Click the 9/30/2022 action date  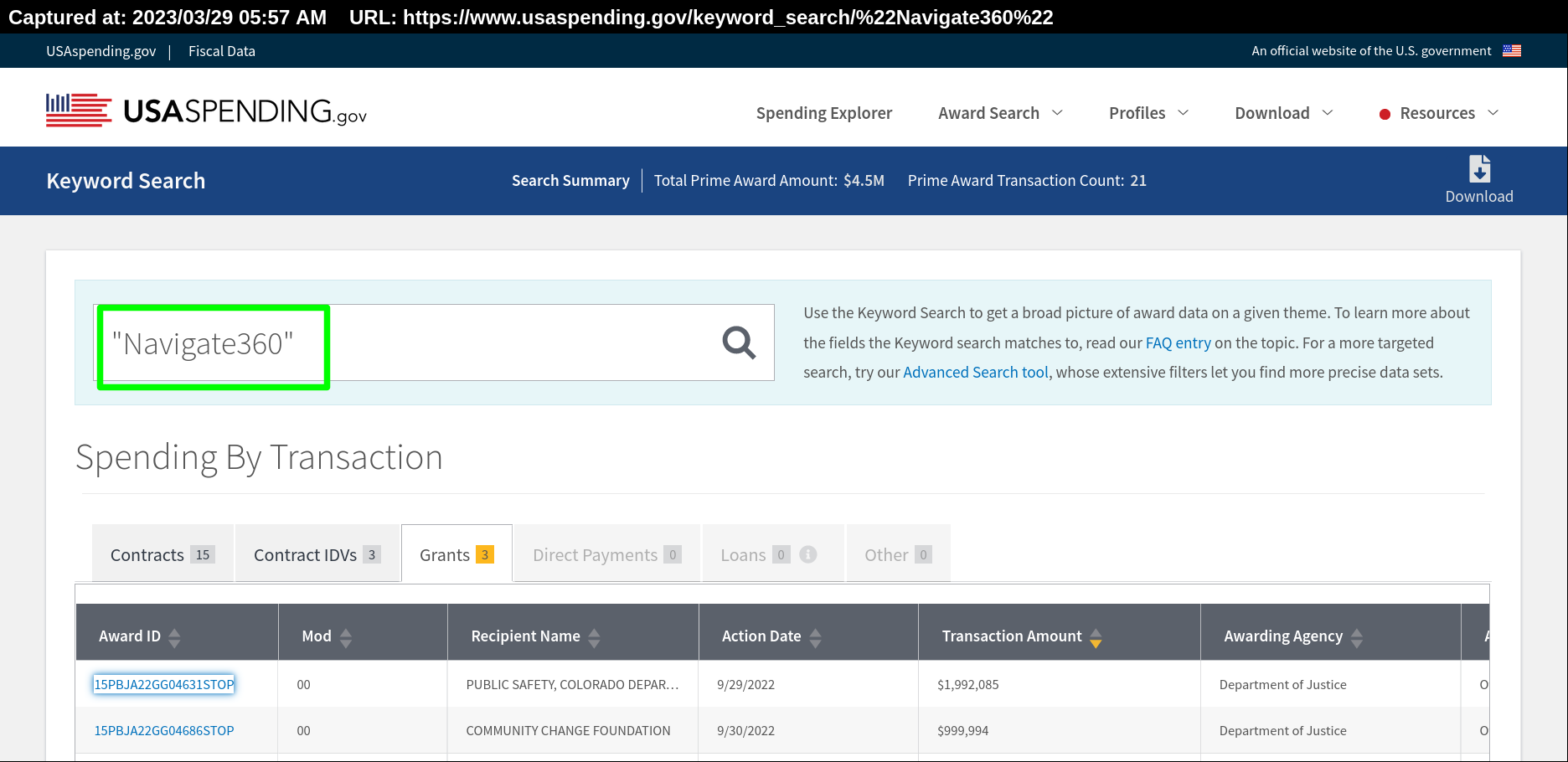coord(745,730)
